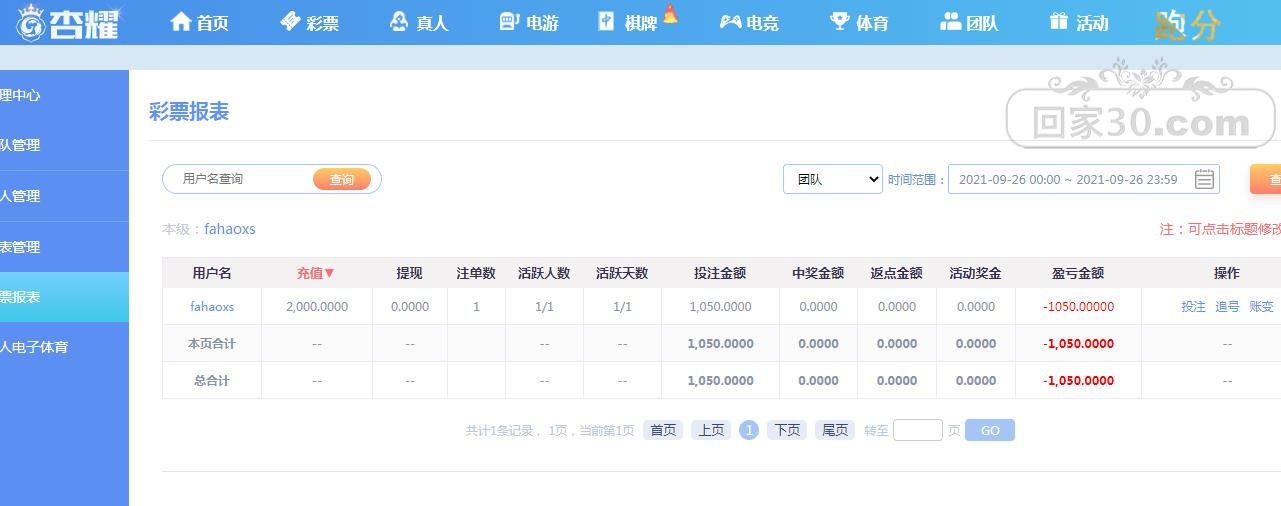
Task: Select 电竞 in the top navigation
Action: 762,23
